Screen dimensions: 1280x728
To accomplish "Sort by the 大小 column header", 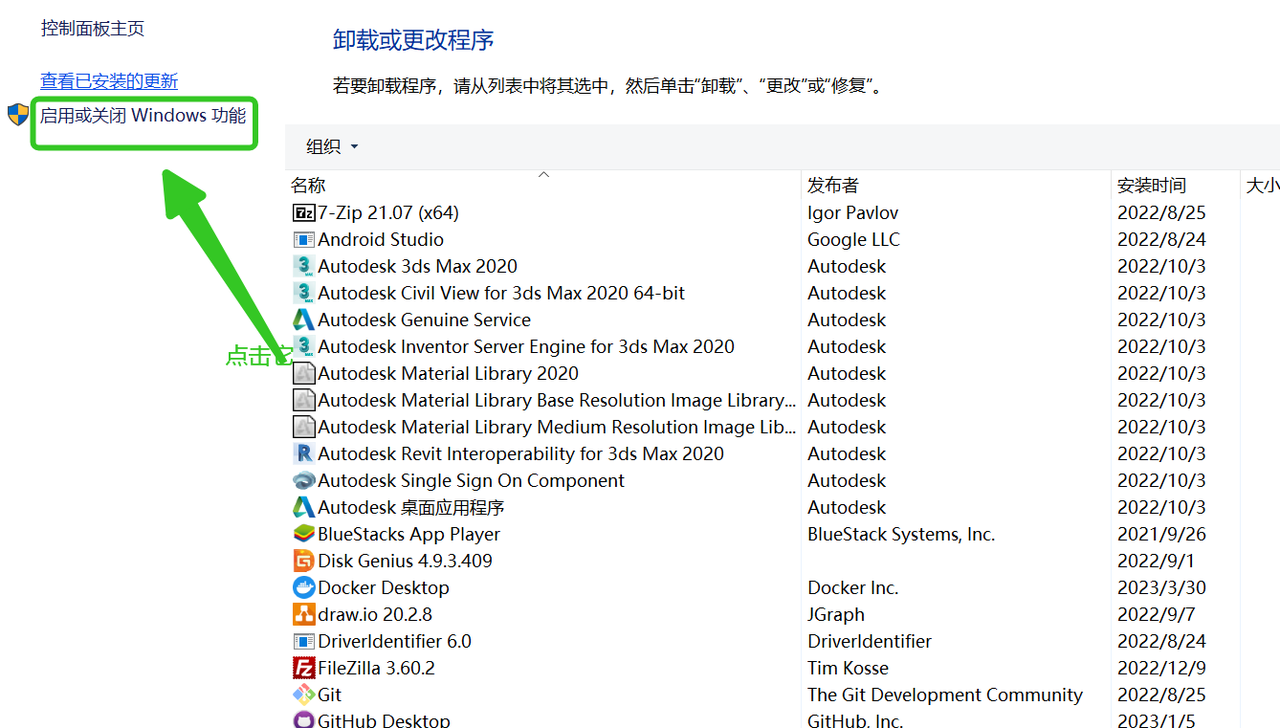I will (x=1262, y=185).
